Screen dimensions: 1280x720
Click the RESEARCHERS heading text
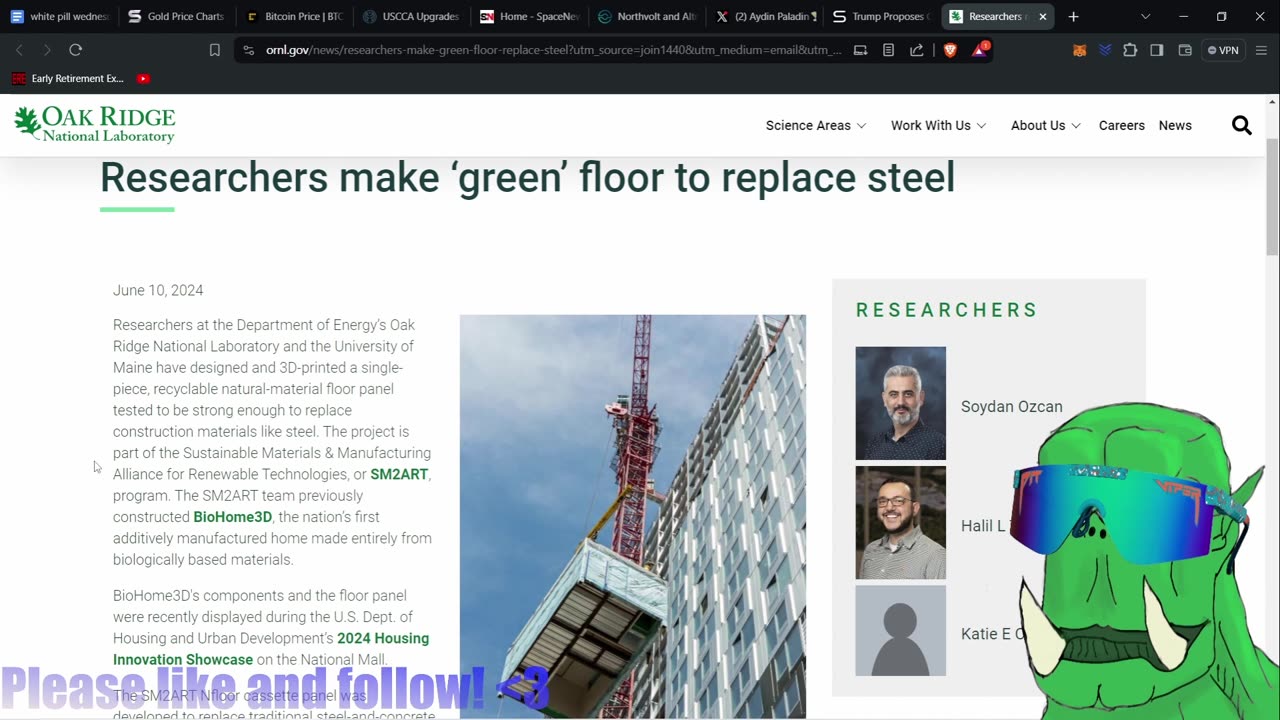(946, 310)
